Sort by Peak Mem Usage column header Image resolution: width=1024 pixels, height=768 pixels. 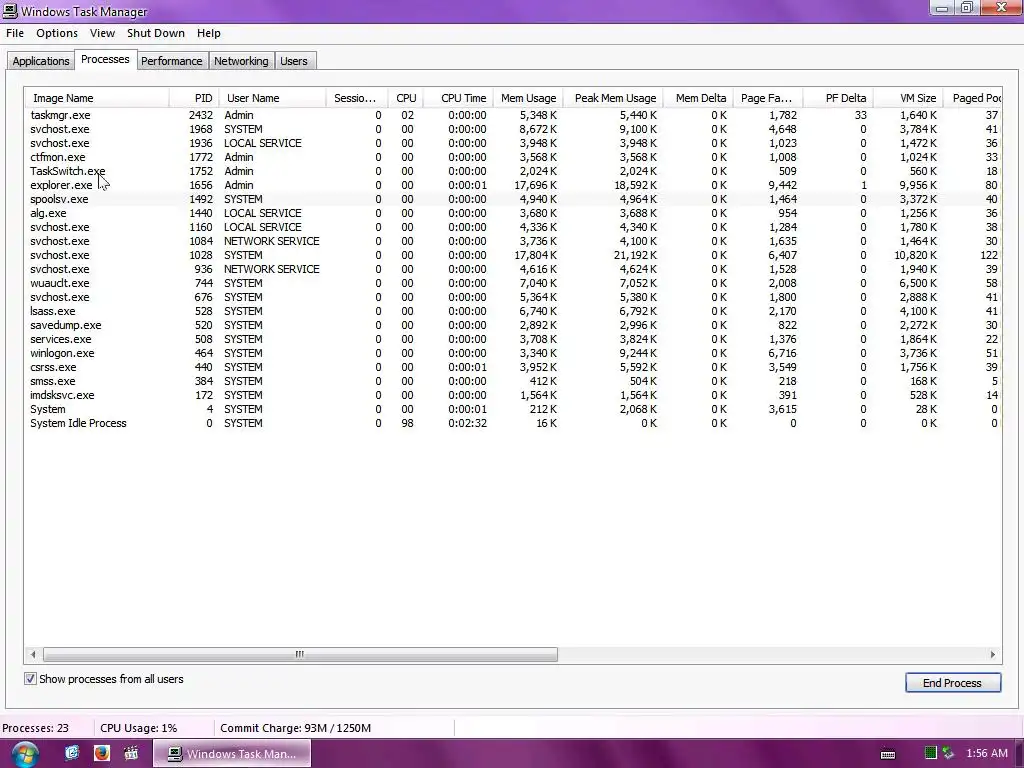pyautogui.click(x=613, y=98)
